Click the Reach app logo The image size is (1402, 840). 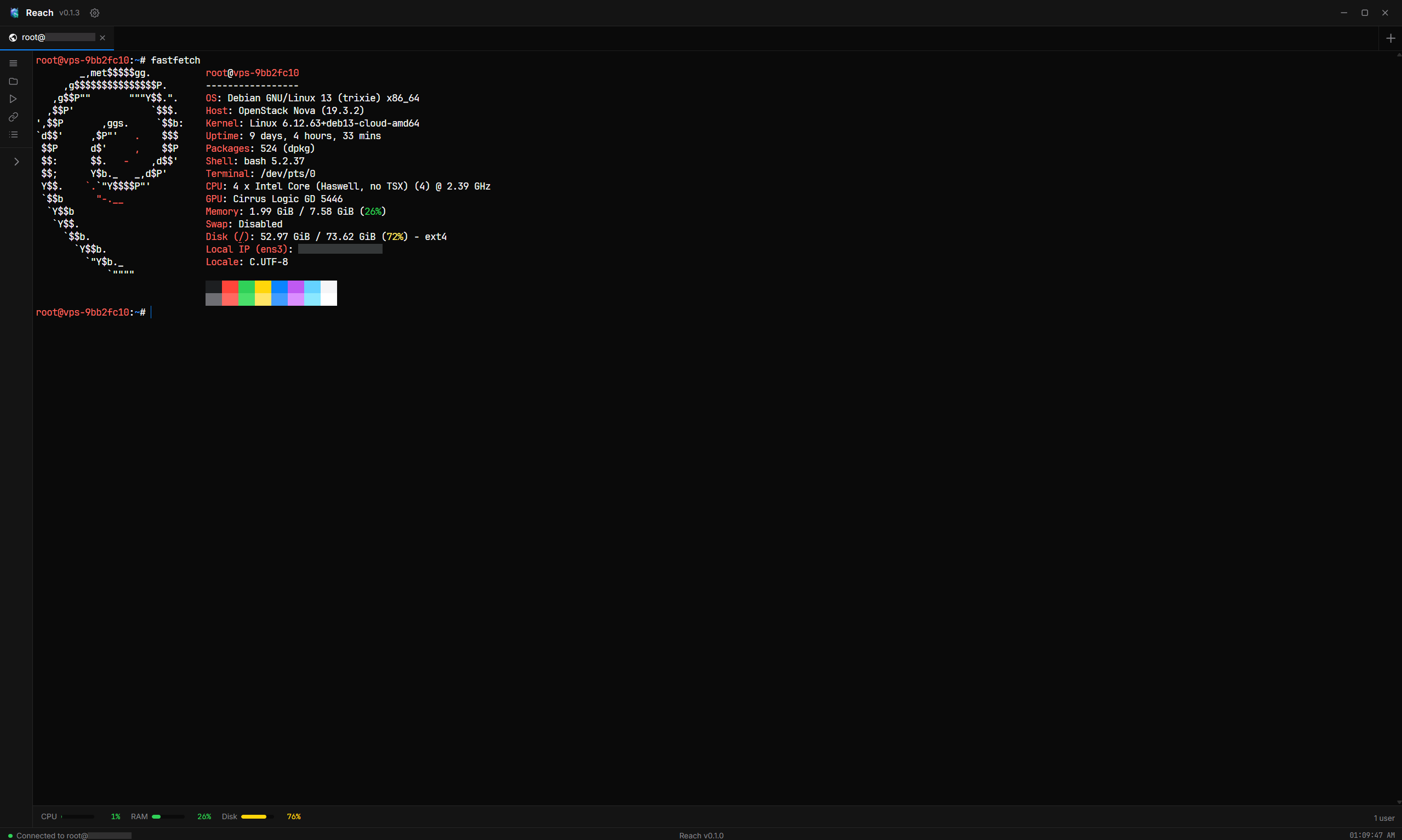(x=15, y=13)
